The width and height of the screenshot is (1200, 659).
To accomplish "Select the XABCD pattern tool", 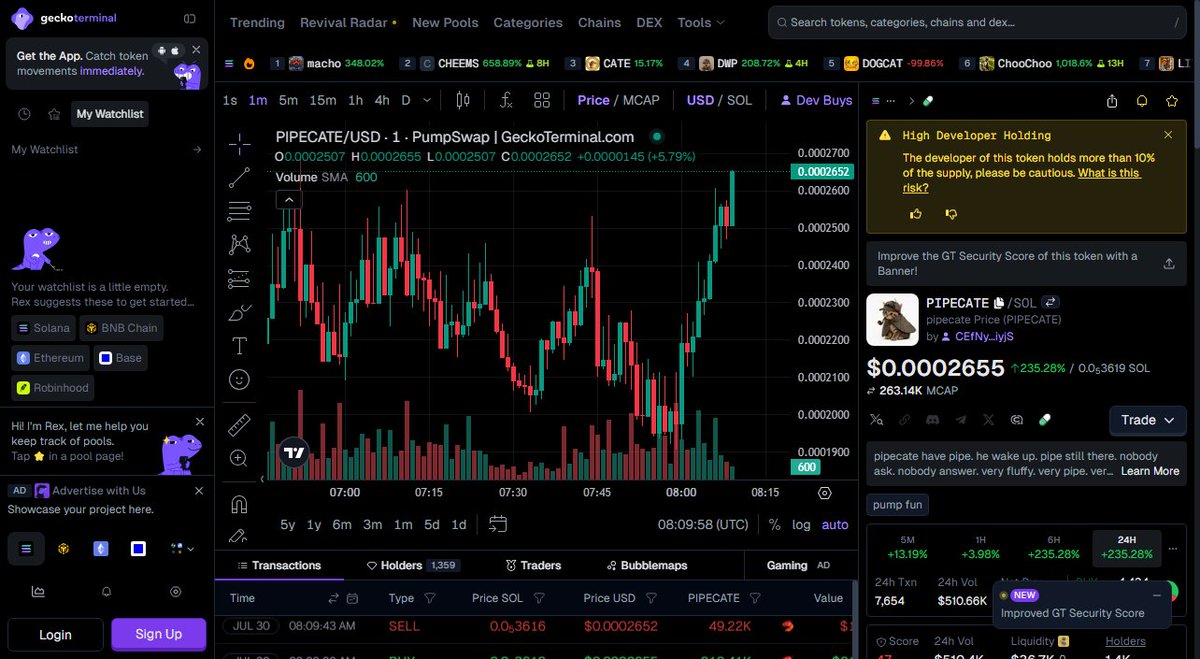I will click(239, 244).
